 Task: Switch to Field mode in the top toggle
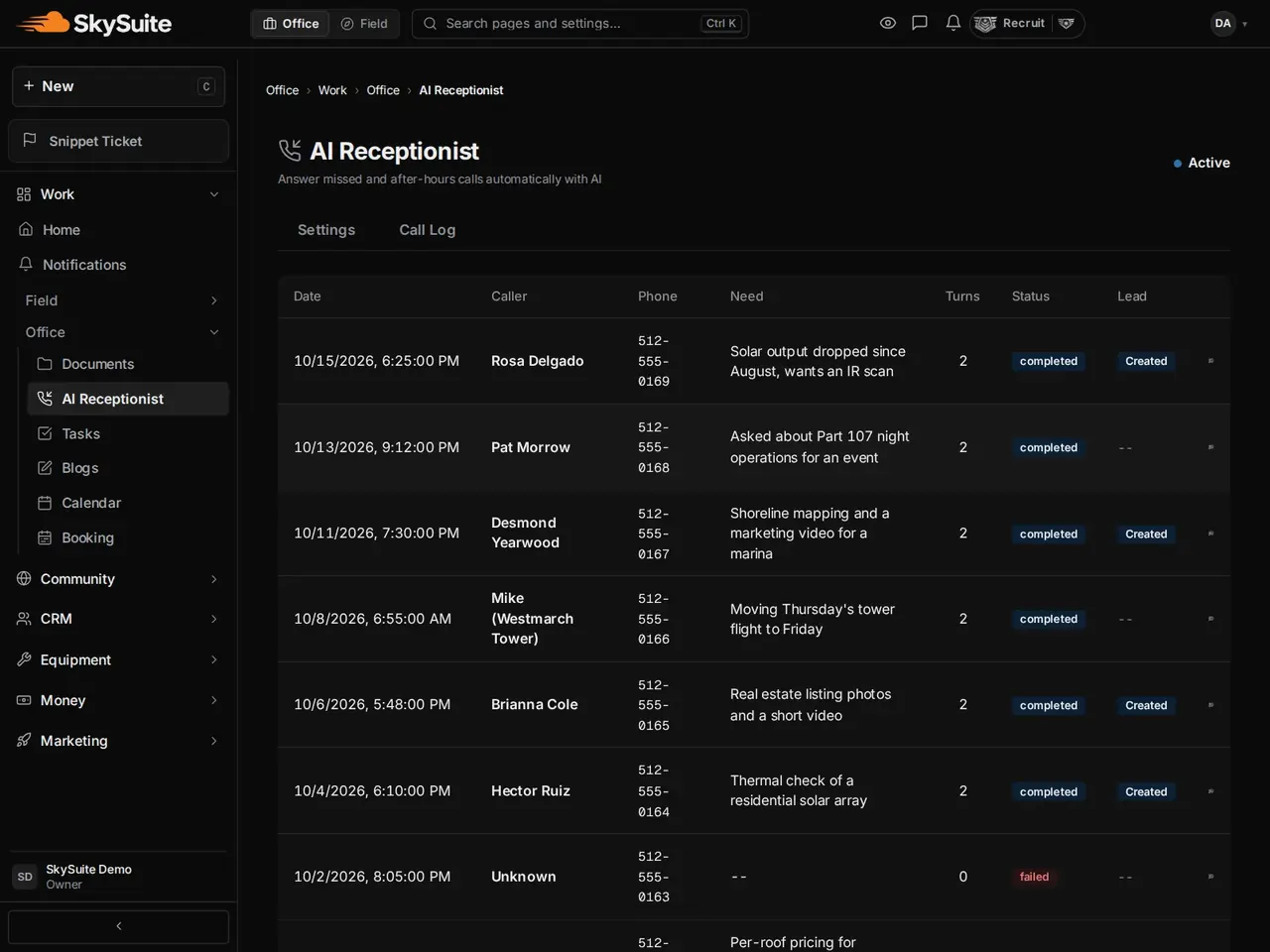point(364,24)
